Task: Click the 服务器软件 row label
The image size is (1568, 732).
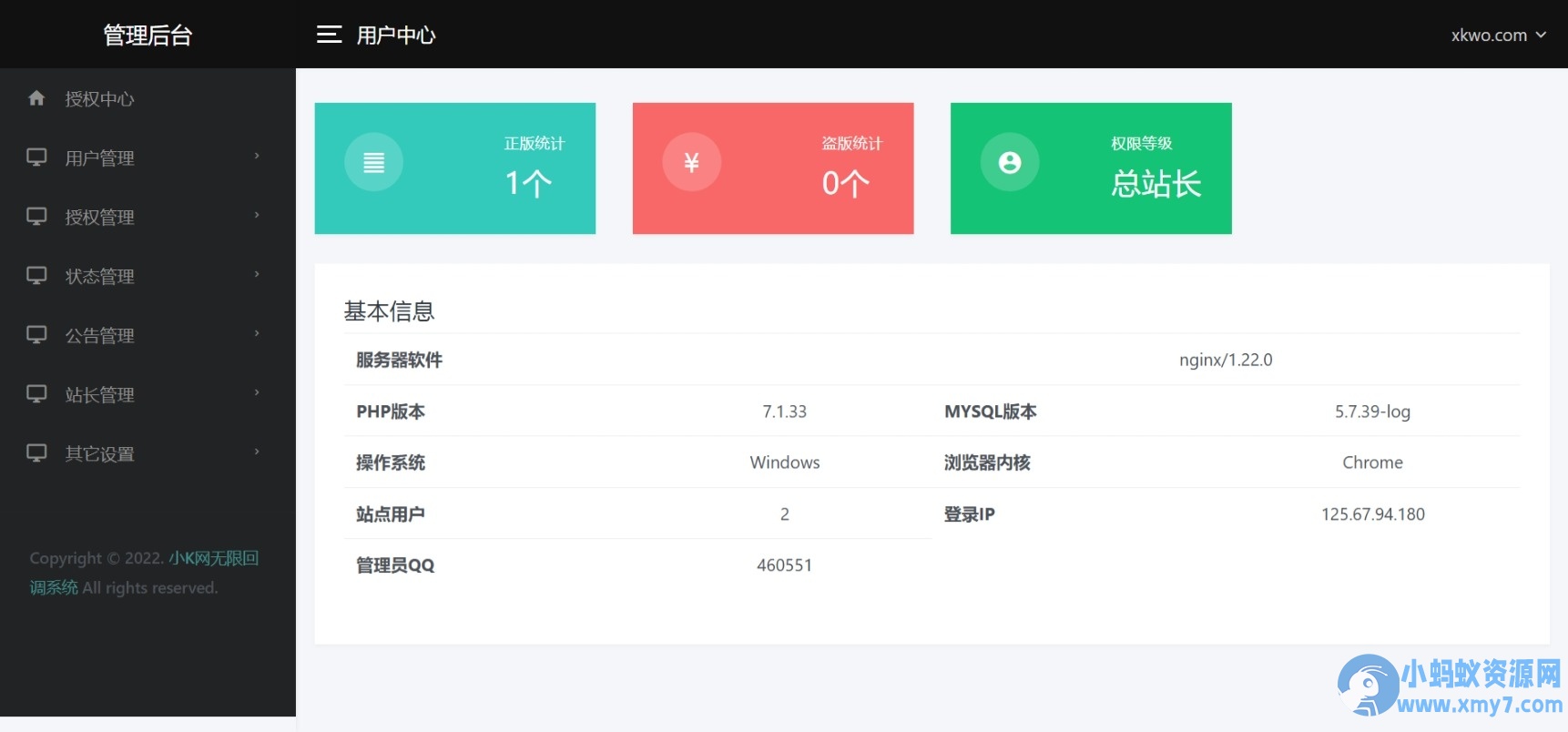Action: click(399, 360)
